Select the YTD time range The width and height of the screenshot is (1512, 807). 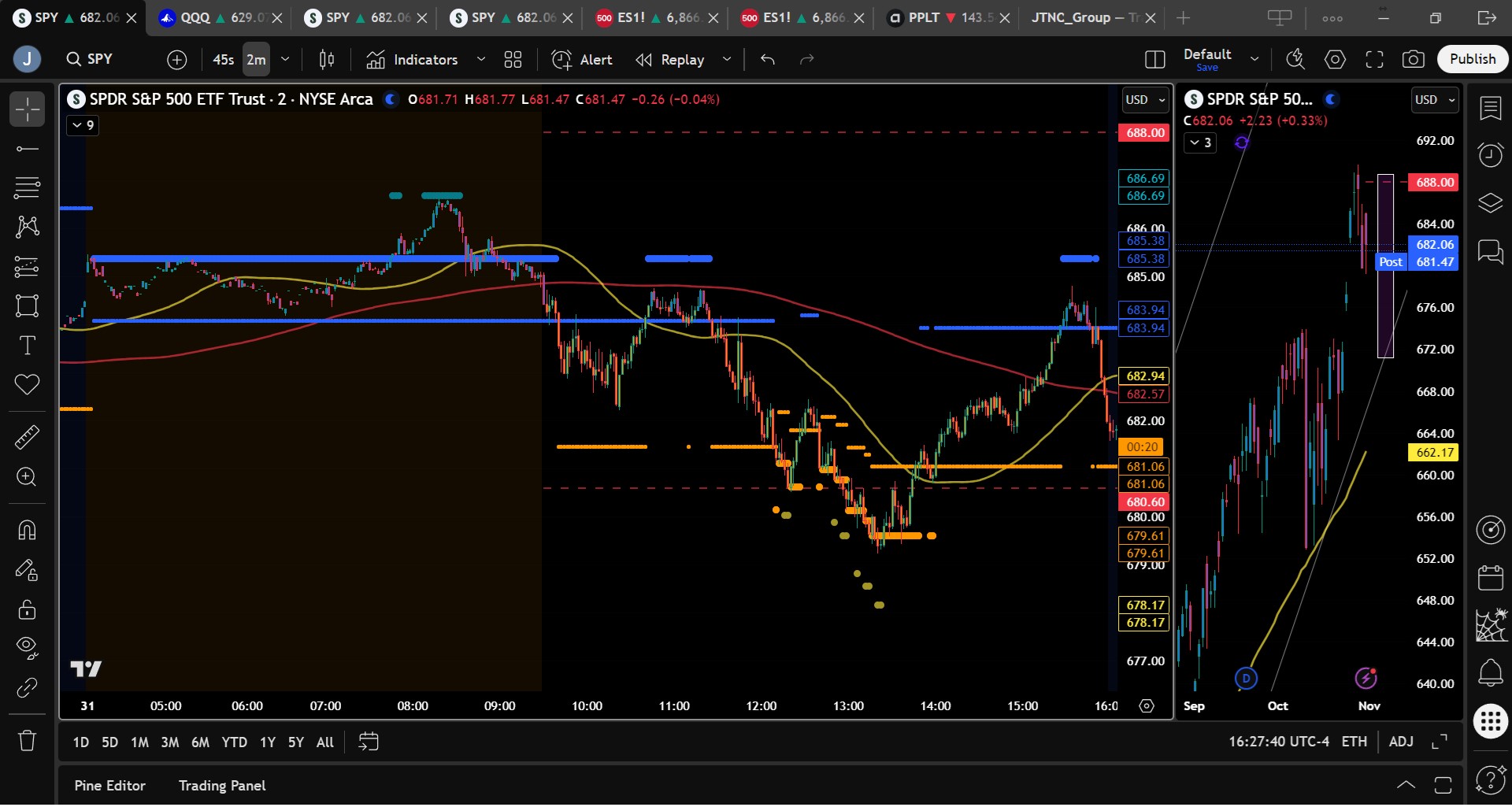(x=234, y=742)
